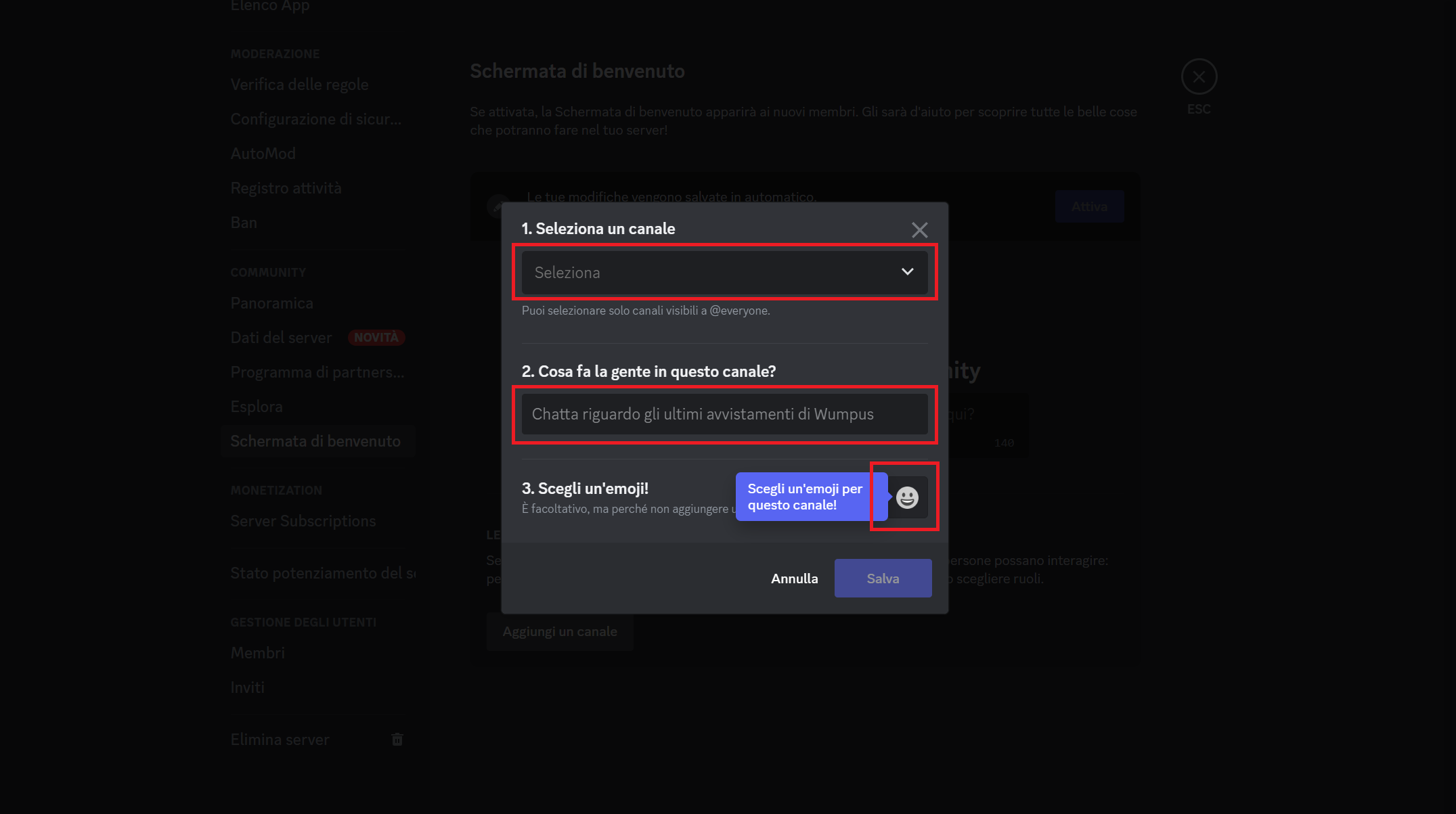Image resolution: width=1456 pixels, height=814 pixels.
Task: Open Dati del server section
Action: 281,338
